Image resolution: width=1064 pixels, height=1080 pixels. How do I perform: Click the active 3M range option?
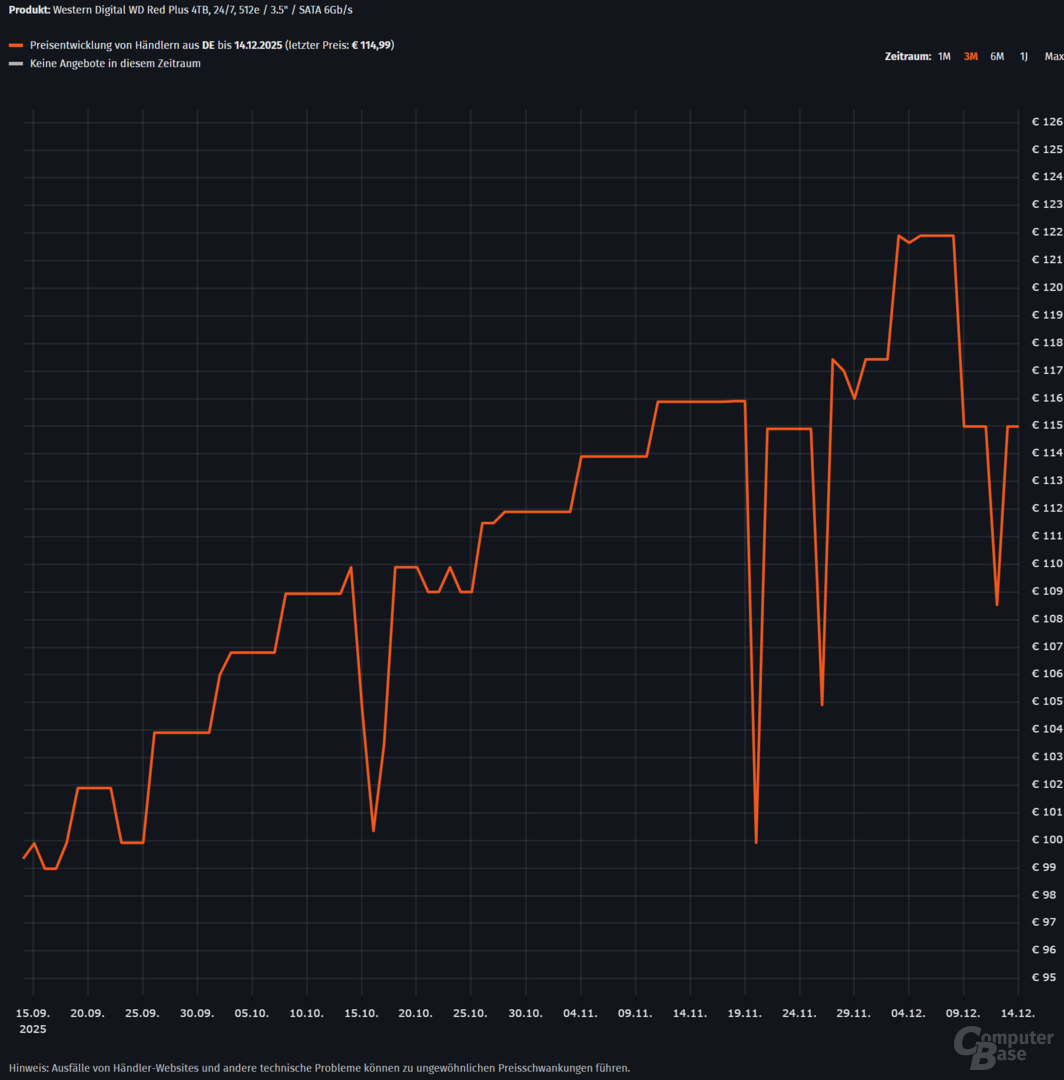coord(970,56)
